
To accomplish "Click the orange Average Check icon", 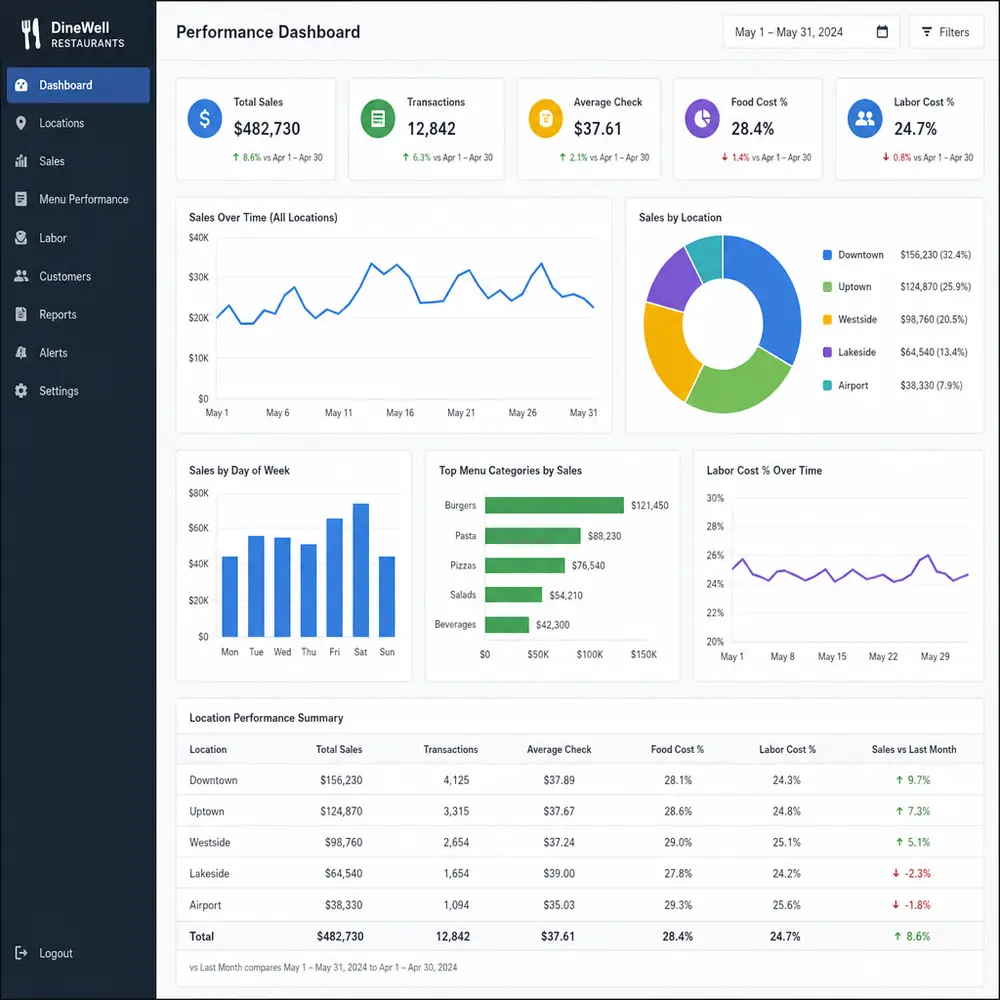I will tap(546, 119).
